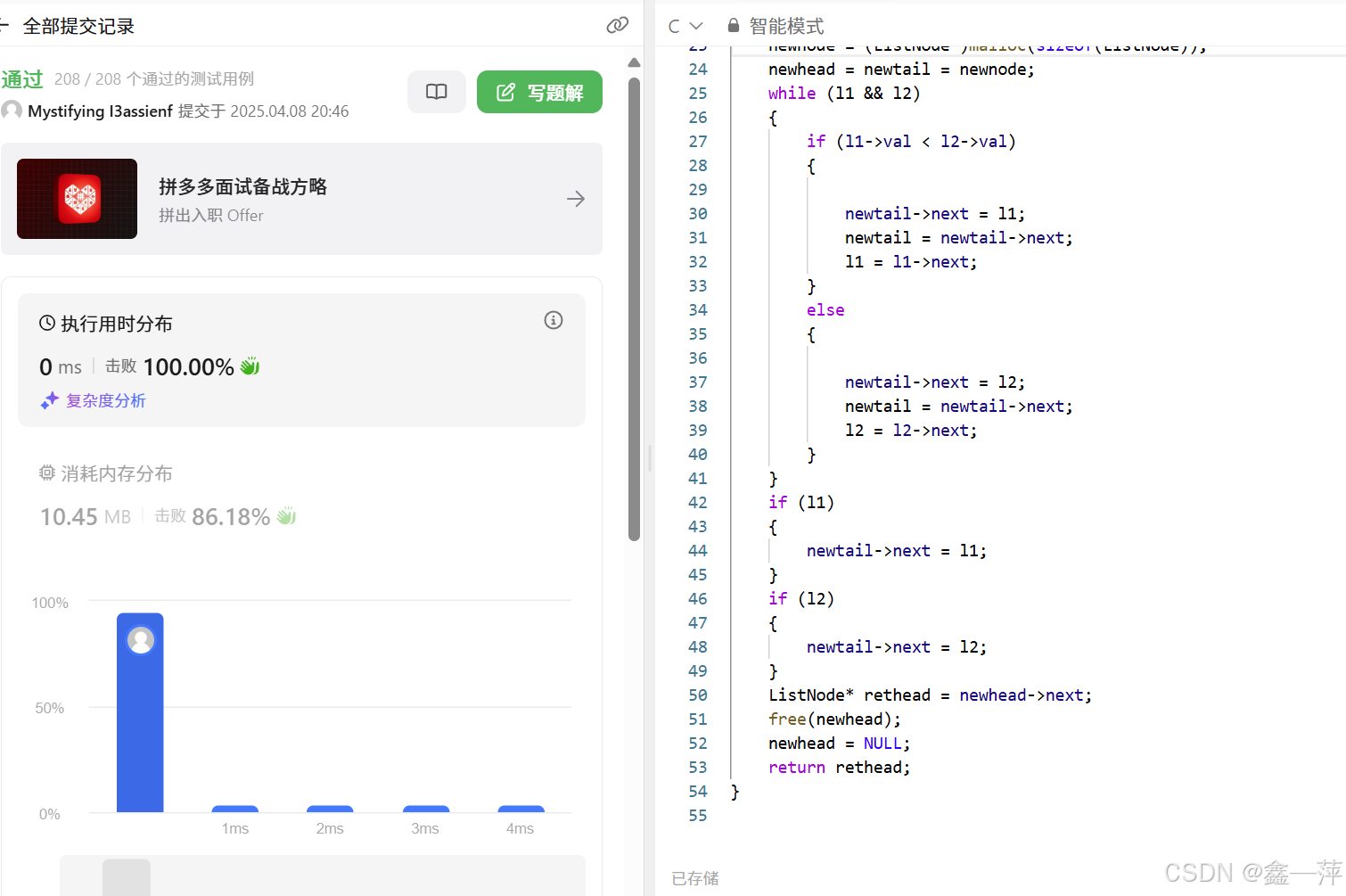Click 'newhead = NULL;' on line 52

[839, 744]
